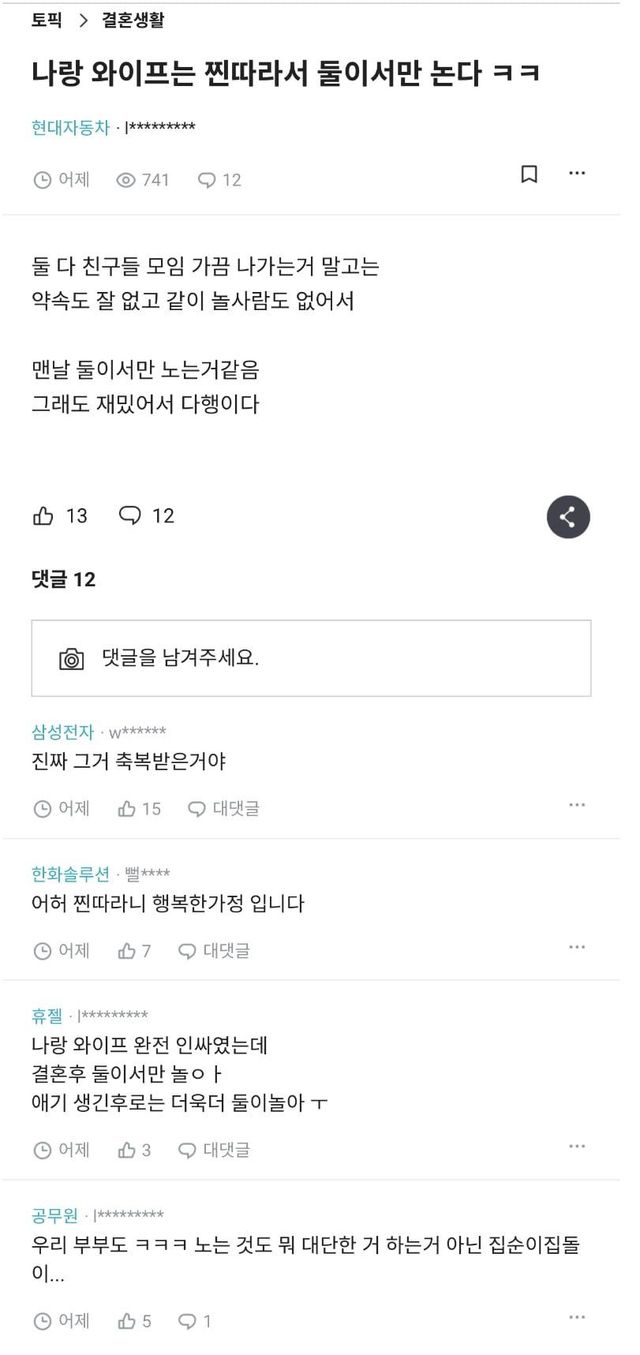The height and width of the screenshot is (1355, 640).
Task: Open options for the 한화솔루션 comment
Action: pyautogui.click(x=577, y=947)
